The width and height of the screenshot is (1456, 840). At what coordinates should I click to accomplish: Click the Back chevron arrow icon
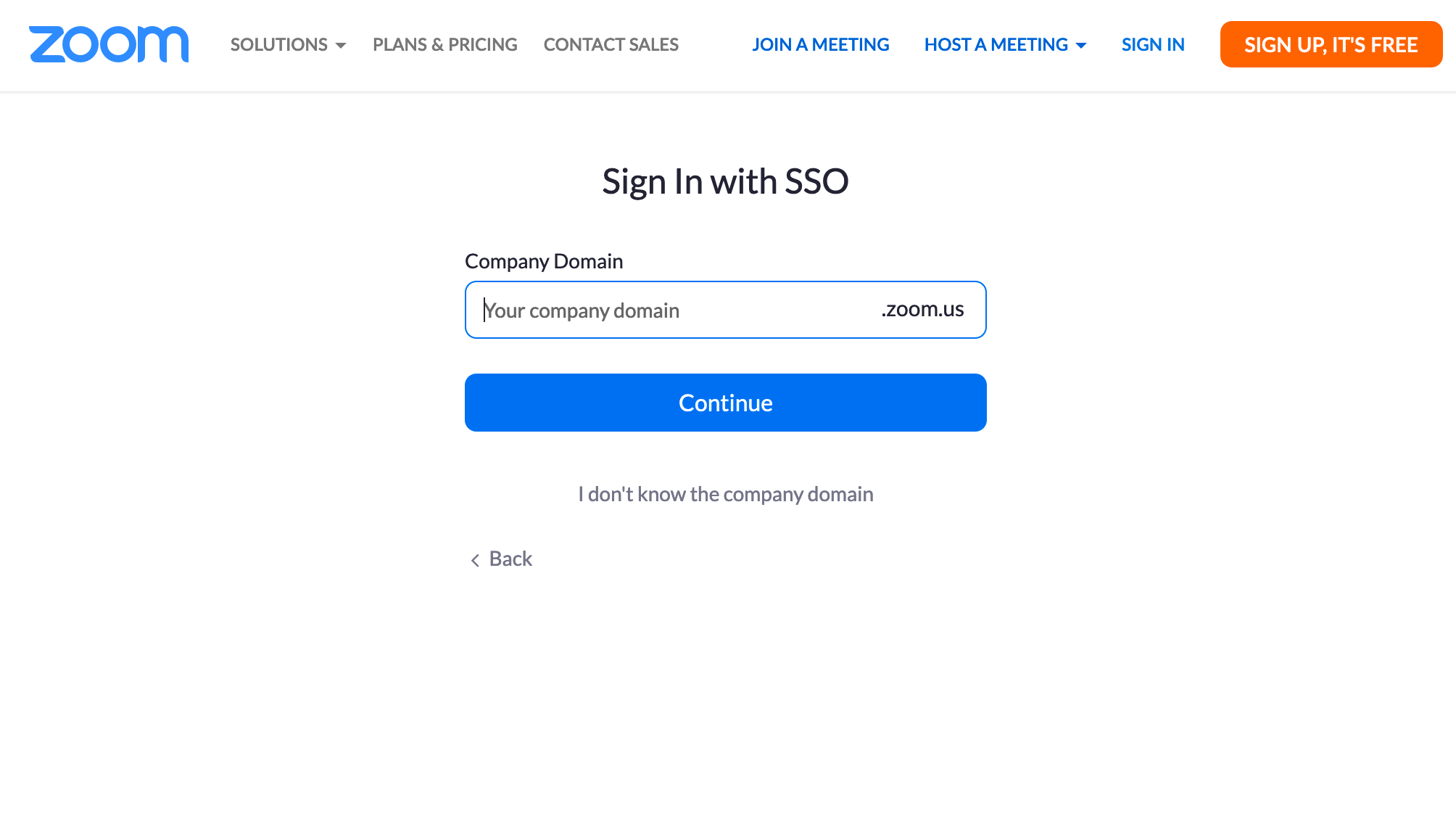point(475,560)
